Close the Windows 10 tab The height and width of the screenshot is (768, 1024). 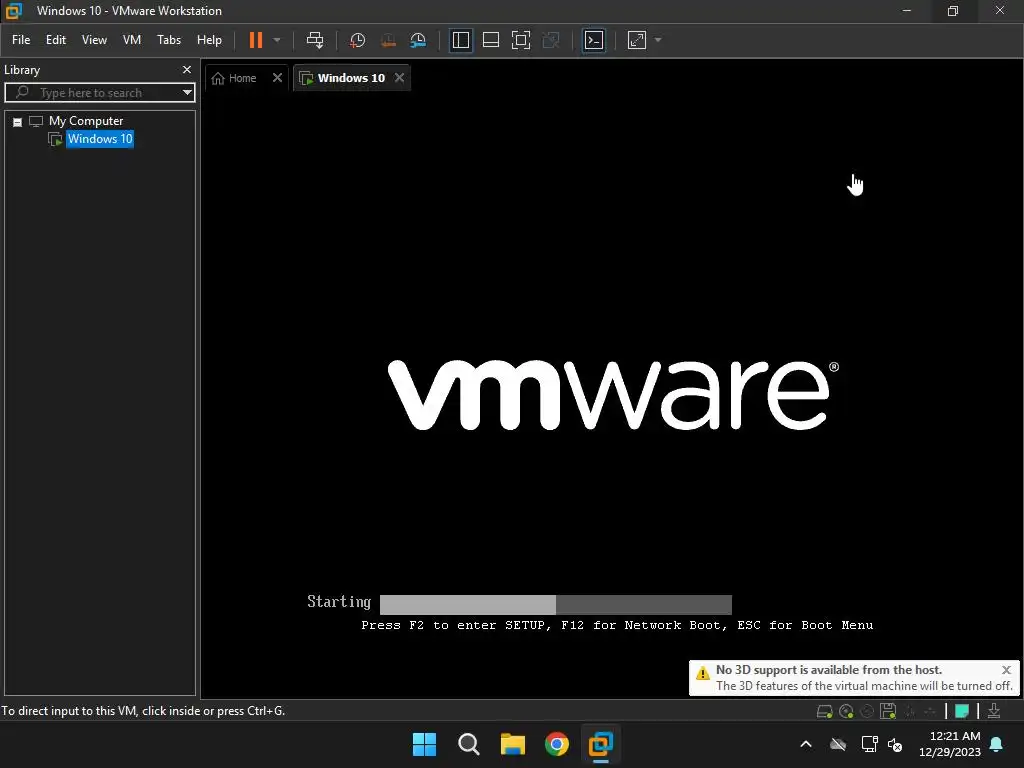click(x=400, y=78)
